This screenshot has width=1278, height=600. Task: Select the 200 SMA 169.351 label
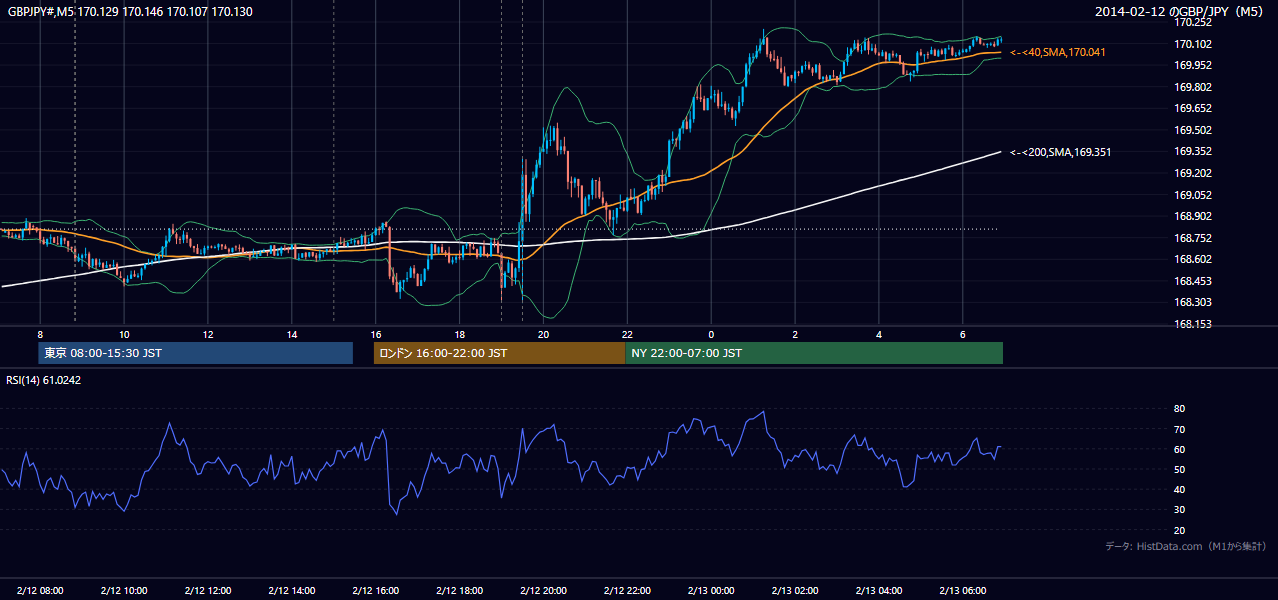point(1061,152)
